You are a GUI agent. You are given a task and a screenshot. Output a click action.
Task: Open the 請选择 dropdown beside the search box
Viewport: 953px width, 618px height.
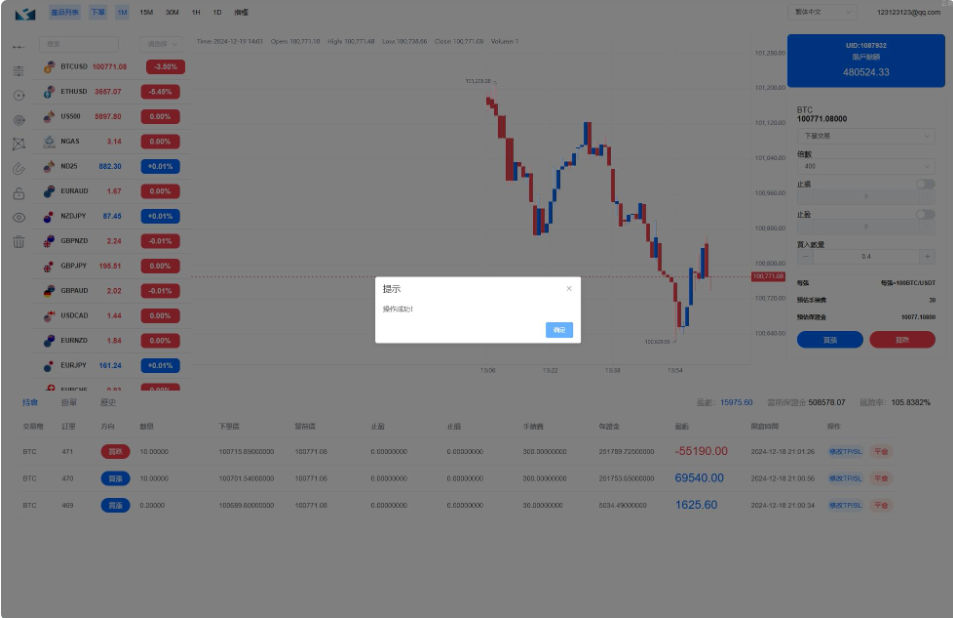click(x=163, y=44)
